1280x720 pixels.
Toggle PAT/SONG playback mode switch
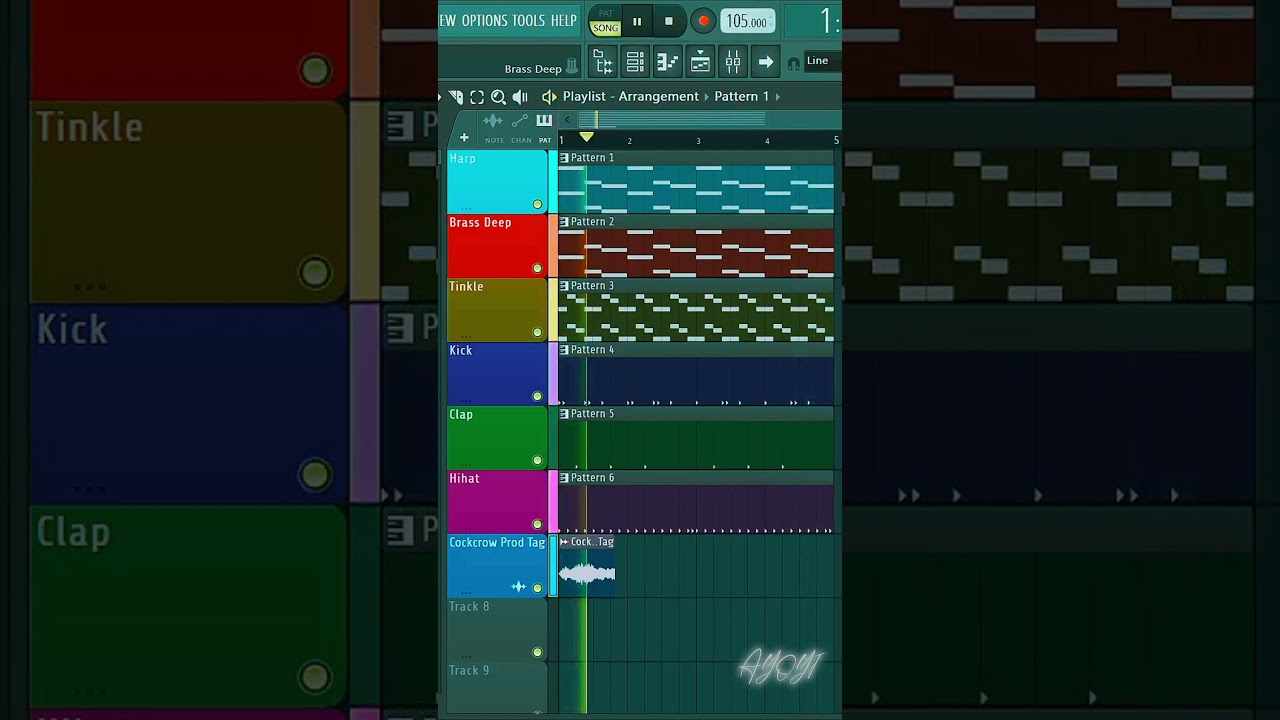pos(605,21)
